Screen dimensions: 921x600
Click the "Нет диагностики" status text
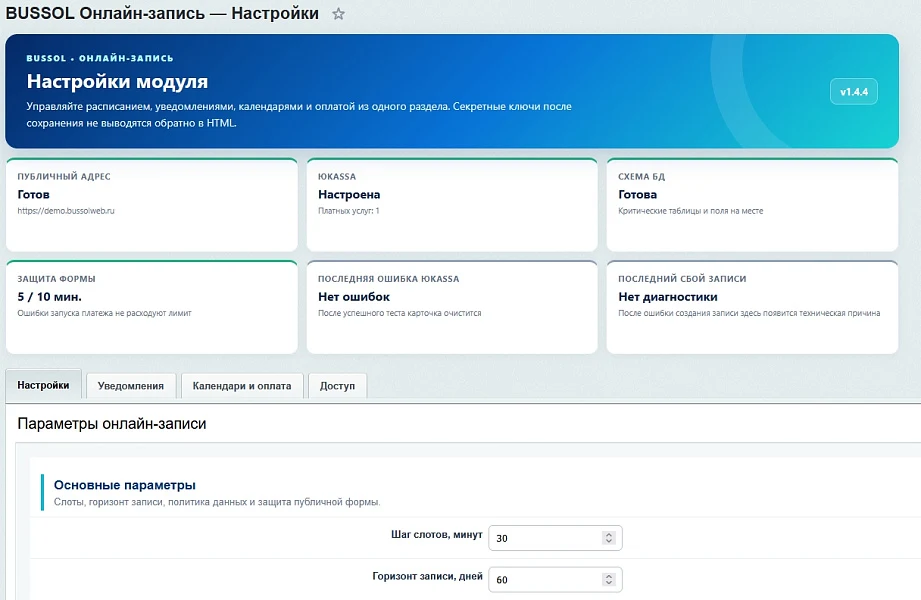667,297
